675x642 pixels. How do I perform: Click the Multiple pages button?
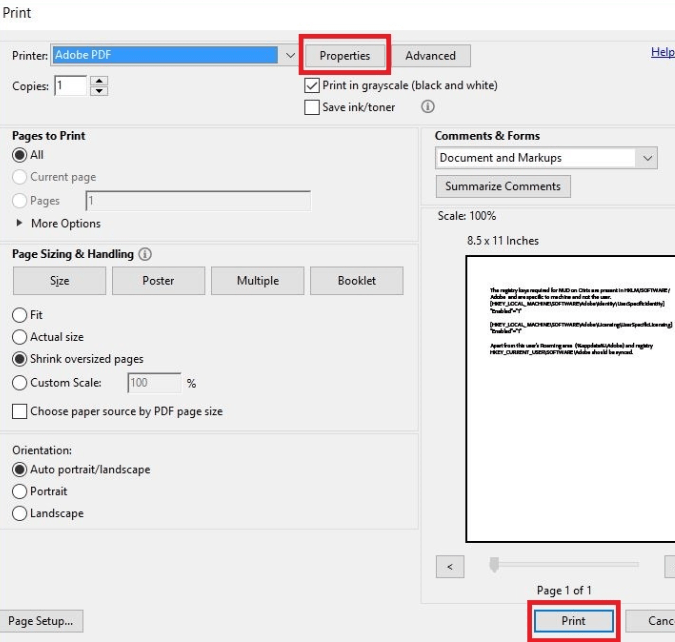point(257,281)
